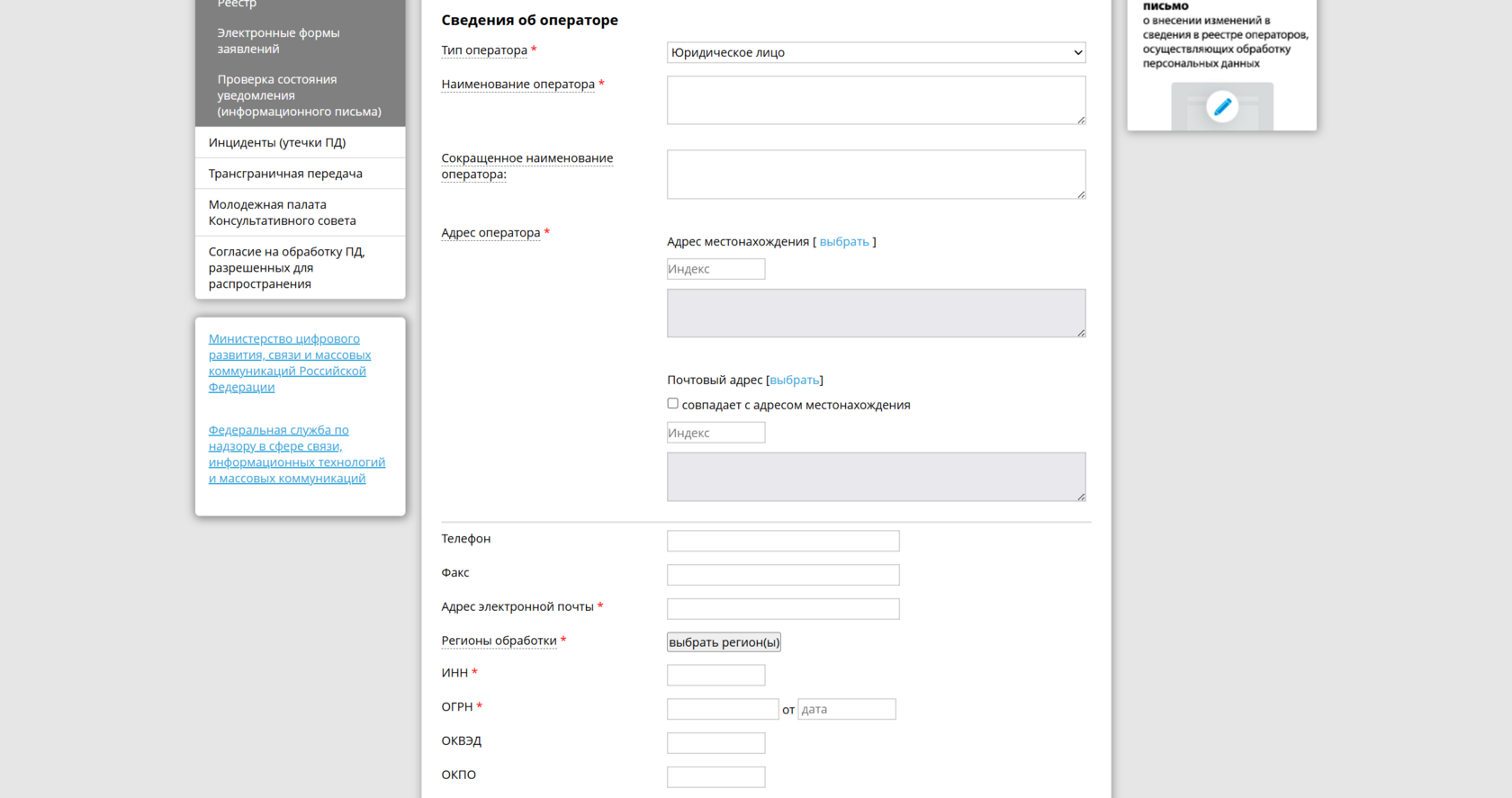This screenshot has width=1512, height=798.
Task: Click the postal address Индекс field
Action: (x=715, y=433)
